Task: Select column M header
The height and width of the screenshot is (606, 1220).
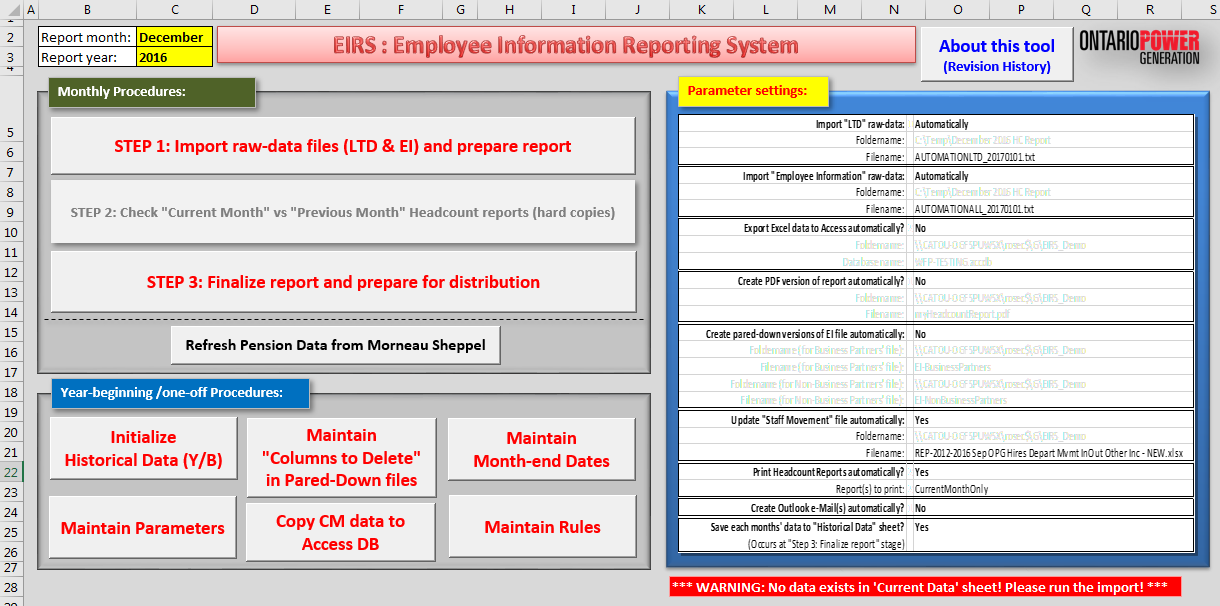Action: (x=830, y=9)
